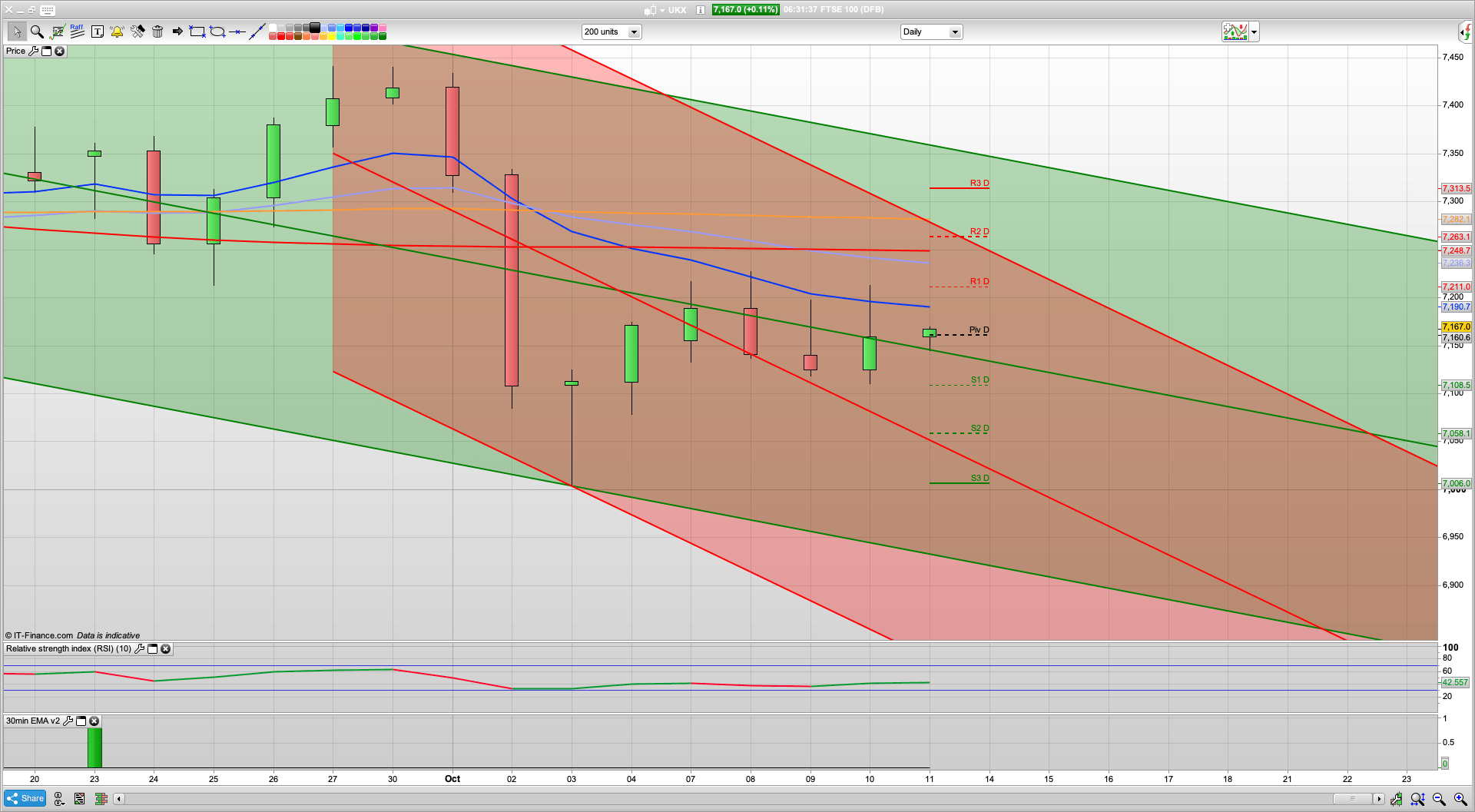Open the bottom-right chart settings icon
The image size is (1475, 812).
point(1396,799)
